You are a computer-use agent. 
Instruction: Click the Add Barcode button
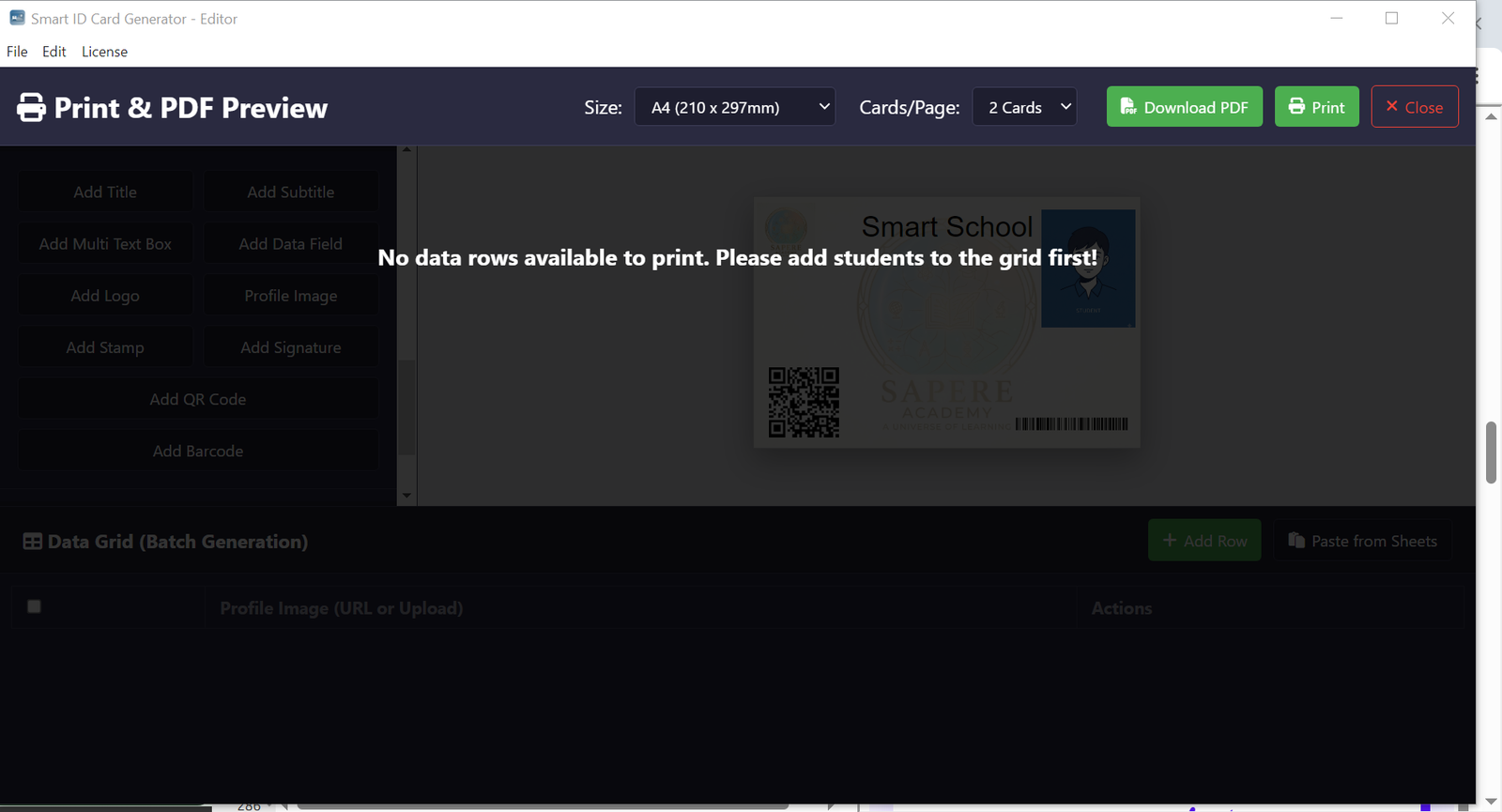coord(198,451)
